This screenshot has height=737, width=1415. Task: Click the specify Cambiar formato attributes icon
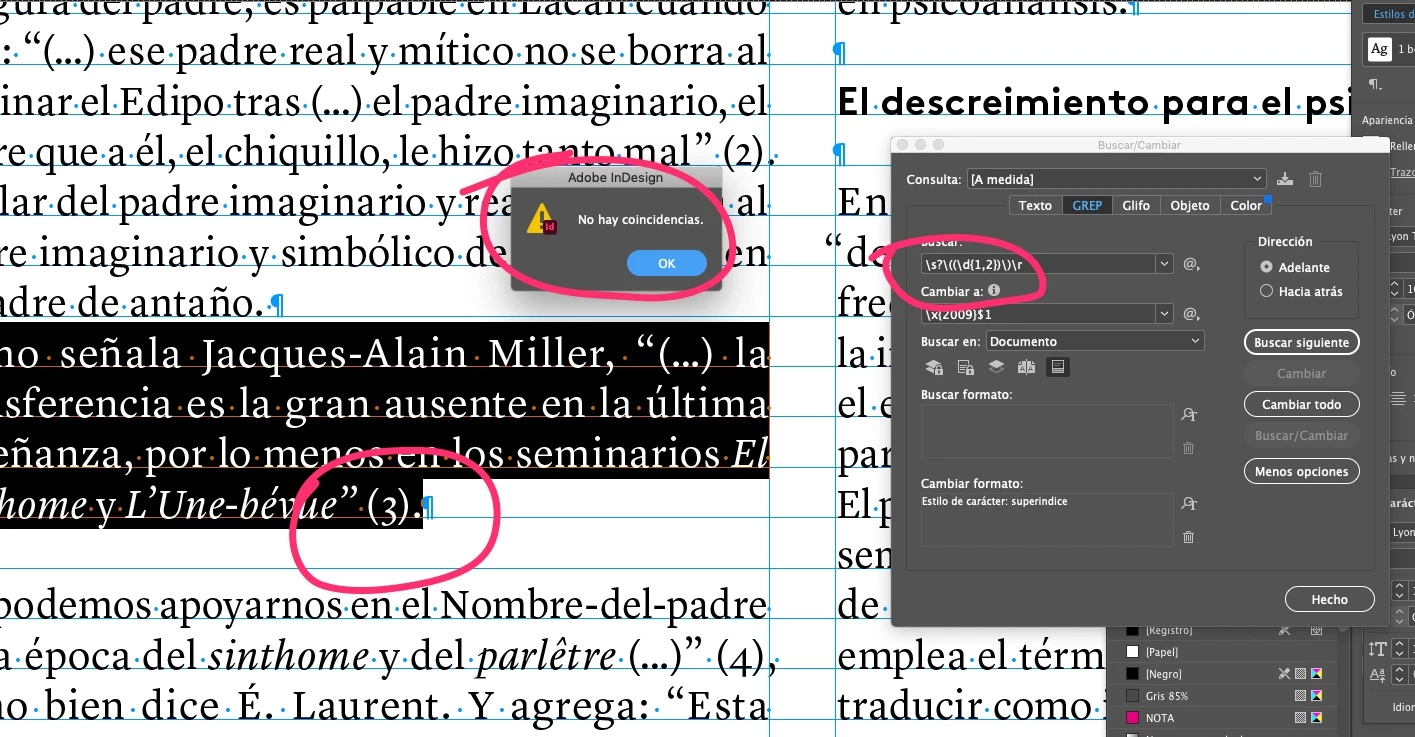tap(1189, 504)
